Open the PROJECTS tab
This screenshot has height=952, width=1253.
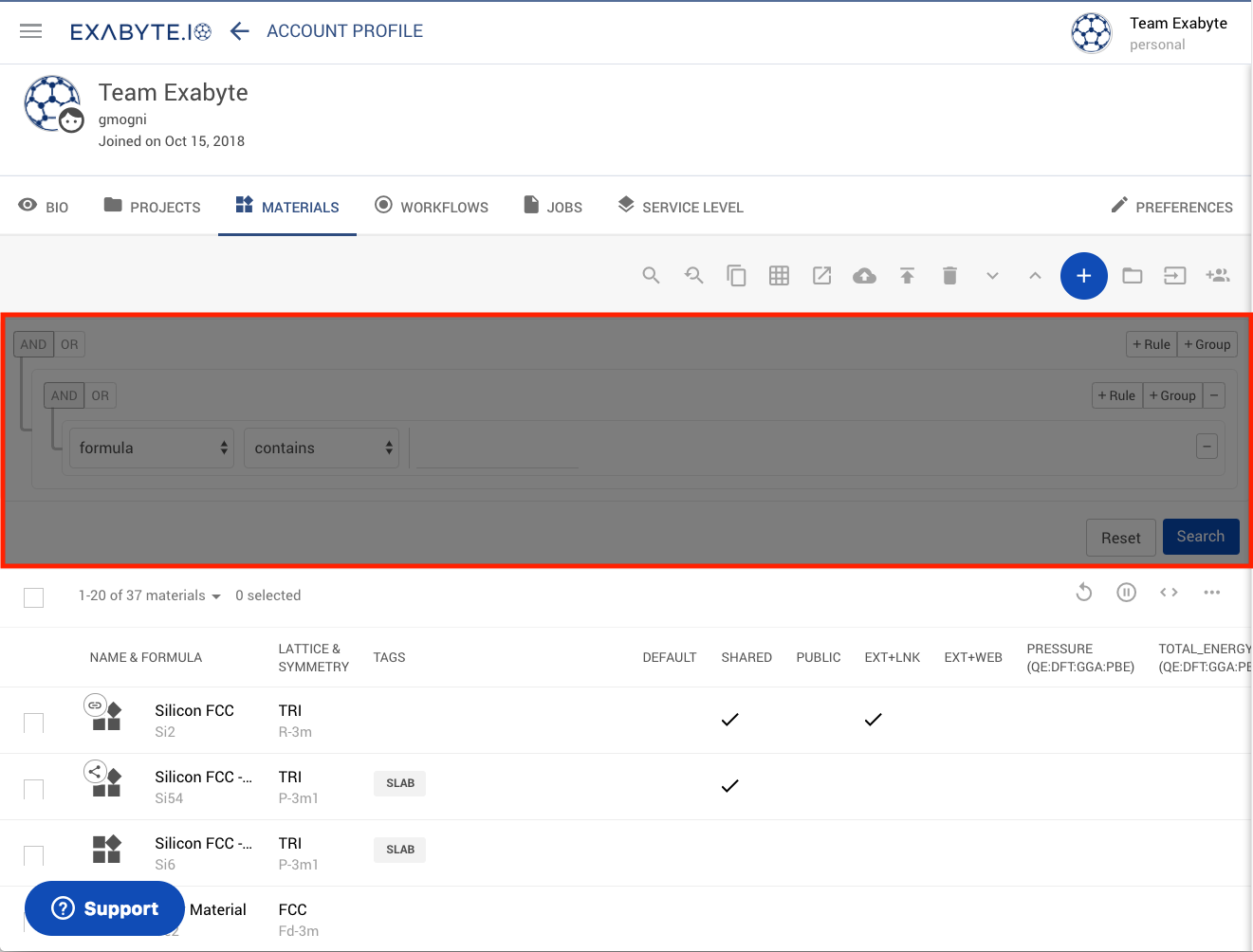click(x=151, y=206)
